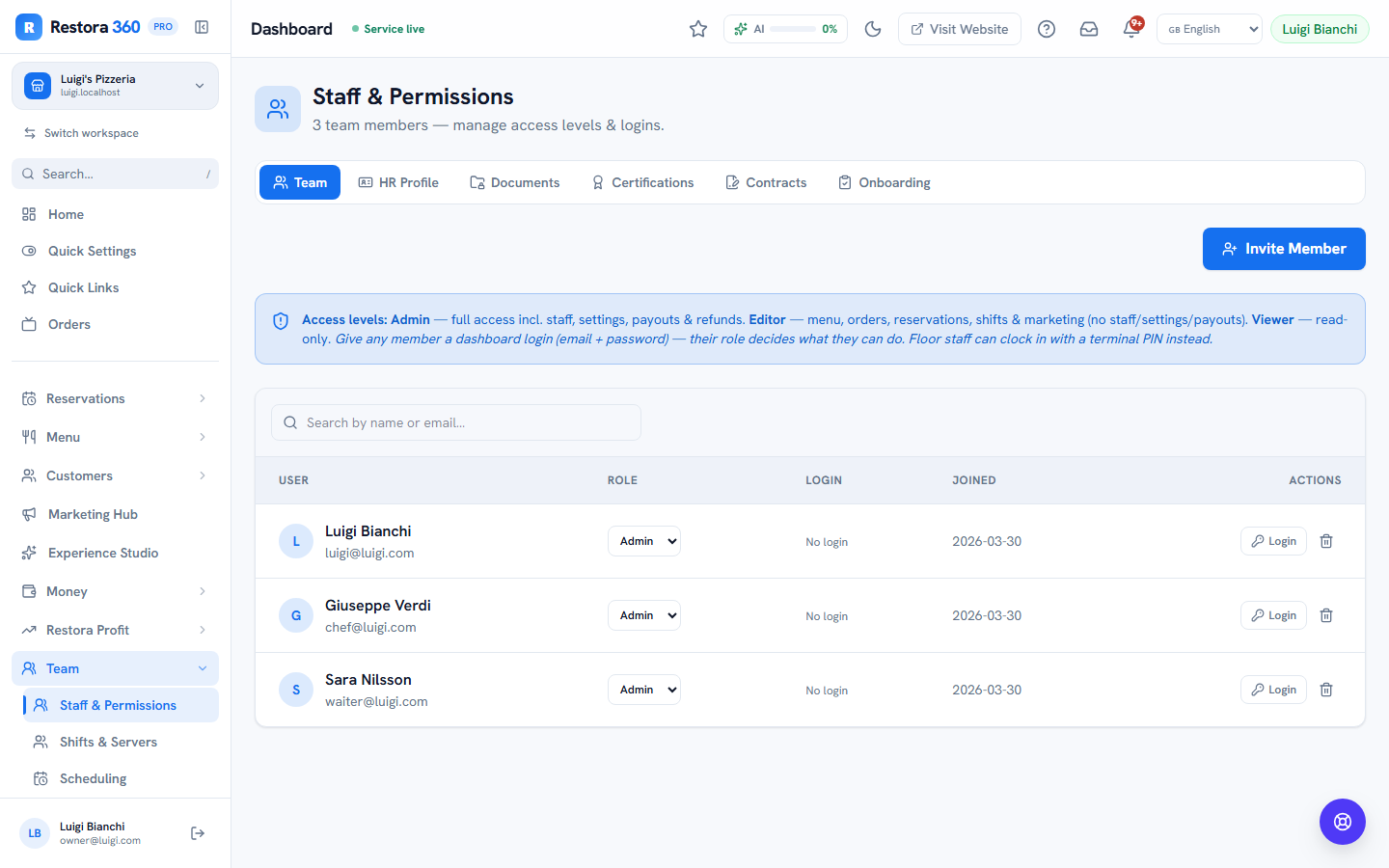Viewport: 1389px width, 868px height.
Task: Click Login button for Luigi Bianchi
Action: click(x=1273, y=541)
